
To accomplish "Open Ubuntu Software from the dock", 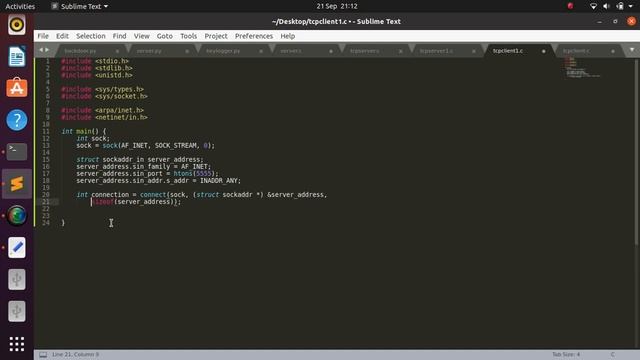I will click(17, 88).
